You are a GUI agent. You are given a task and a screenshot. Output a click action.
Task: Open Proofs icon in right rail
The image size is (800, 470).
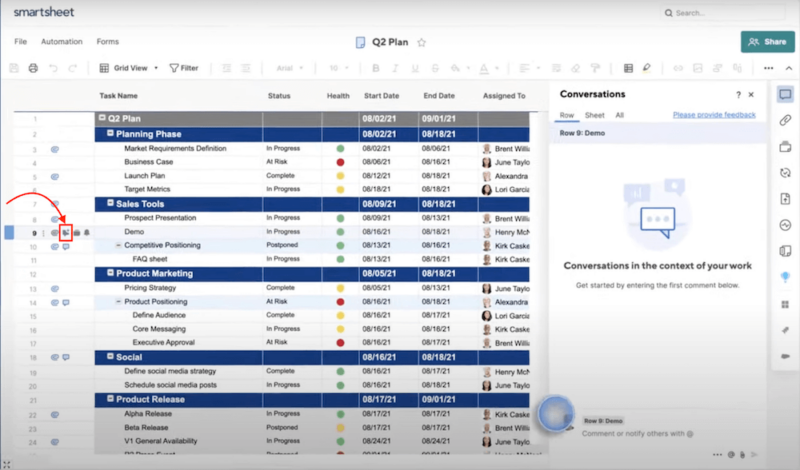785,147
